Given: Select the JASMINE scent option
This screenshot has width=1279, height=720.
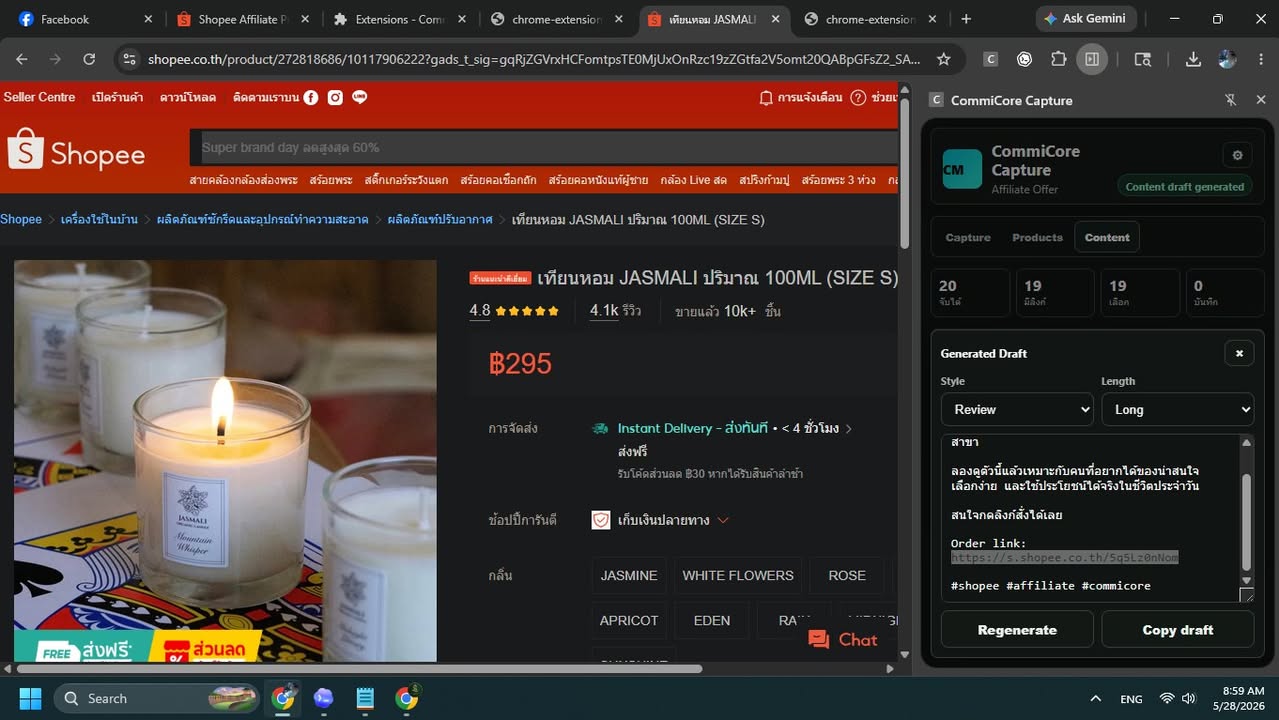Looking at the screenshot, I should click(629, 576).
